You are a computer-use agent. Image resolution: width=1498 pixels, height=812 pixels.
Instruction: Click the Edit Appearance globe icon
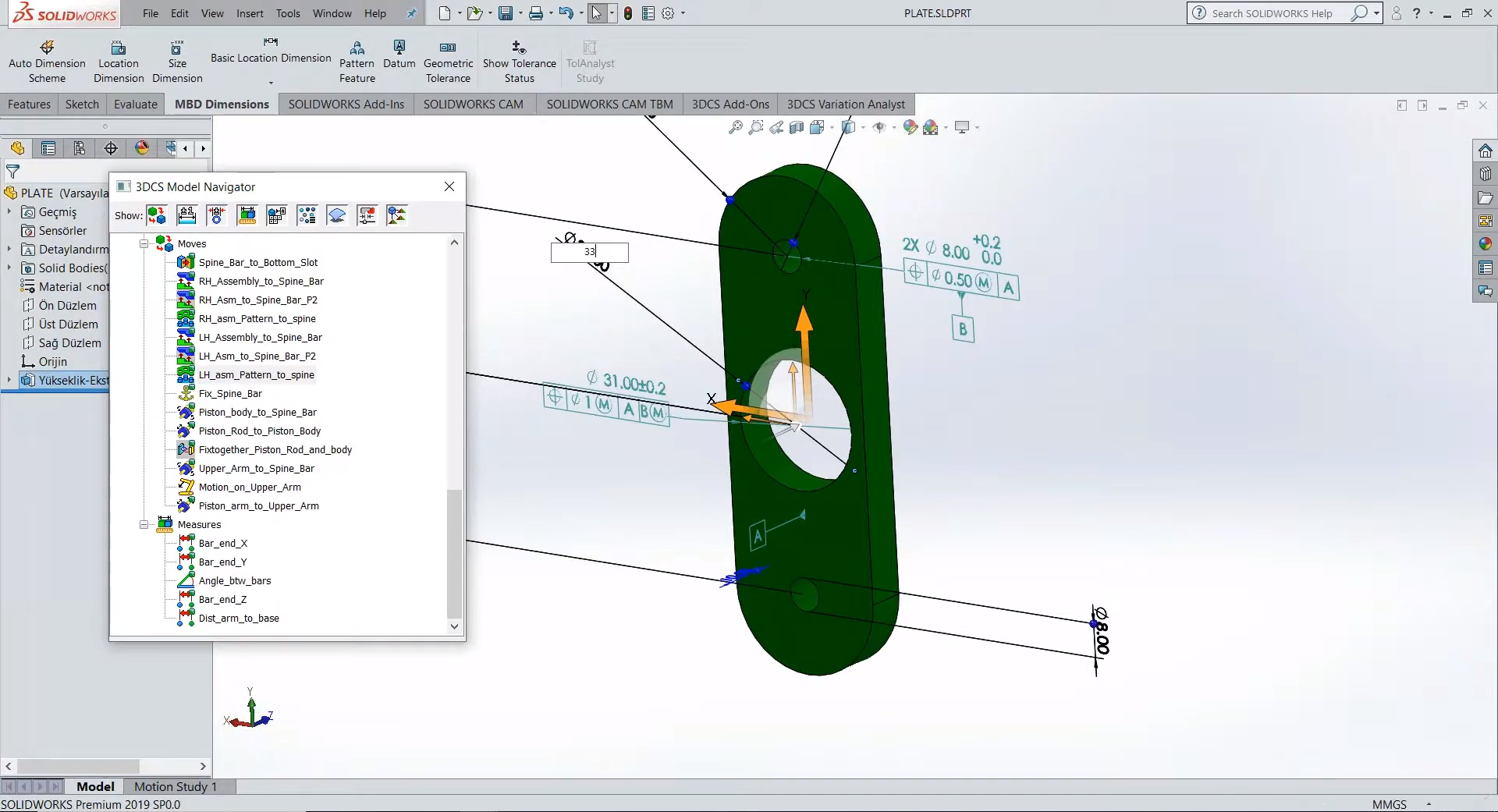pyautogui.click(x=910, y=127)
